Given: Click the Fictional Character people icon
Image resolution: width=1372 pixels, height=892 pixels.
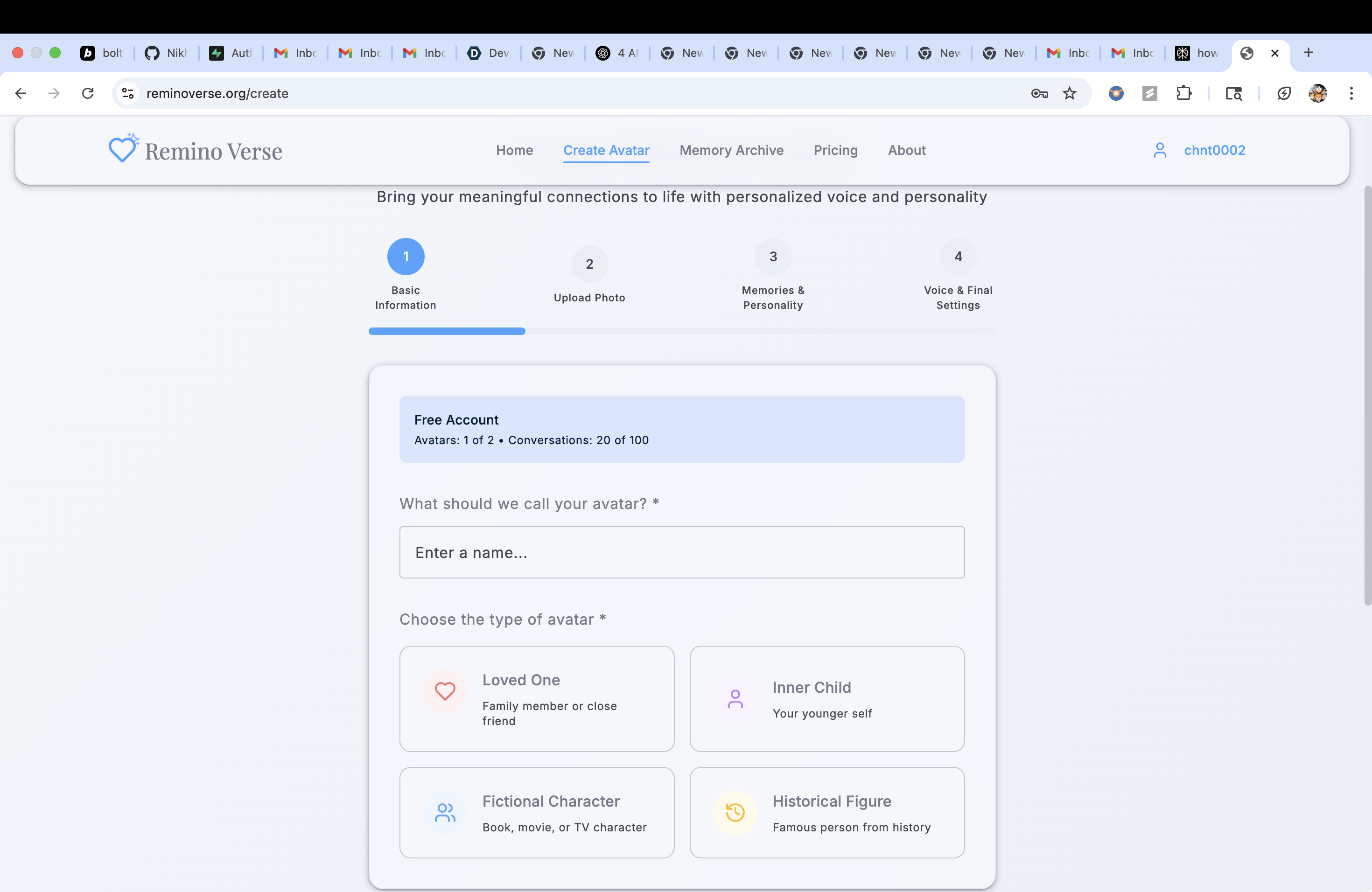Looking at the screenshot, I should click(x=444, y=813).
